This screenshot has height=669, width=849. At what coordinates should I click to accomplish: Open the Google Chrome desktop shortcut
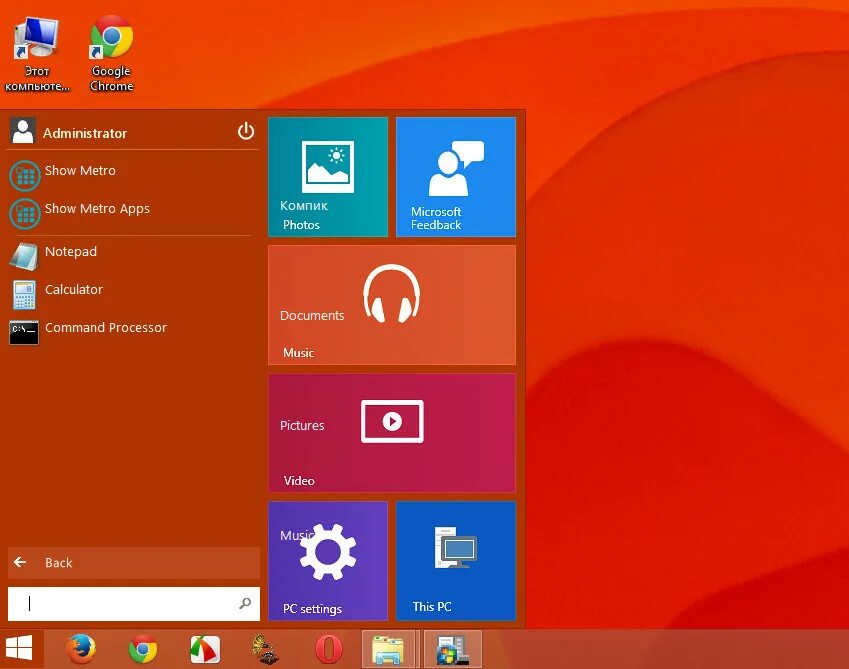112,54
